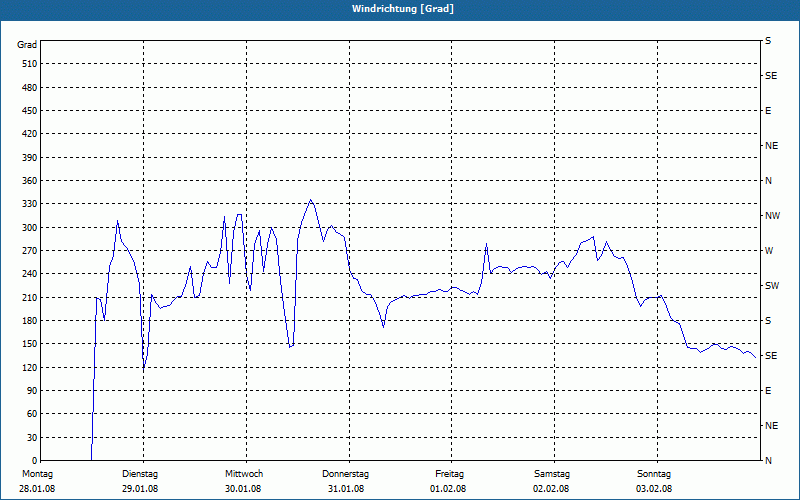The width and height of the screenshot is (800, 500).
Task: Click the SW compass label on right axis
Action: coord(772,286)
